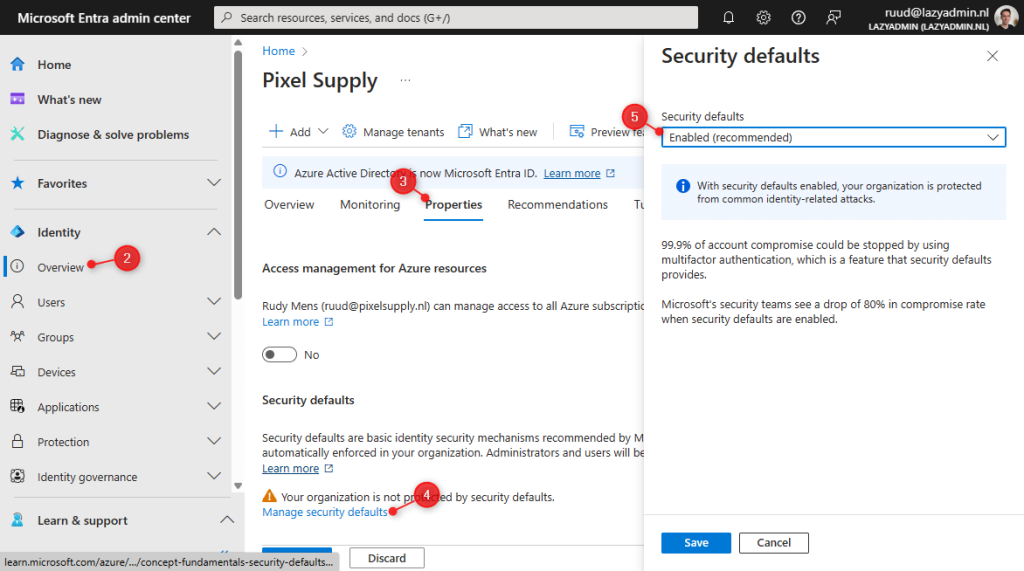
Task: Click the help question mark icon
Action: click(x=798, y=17)
